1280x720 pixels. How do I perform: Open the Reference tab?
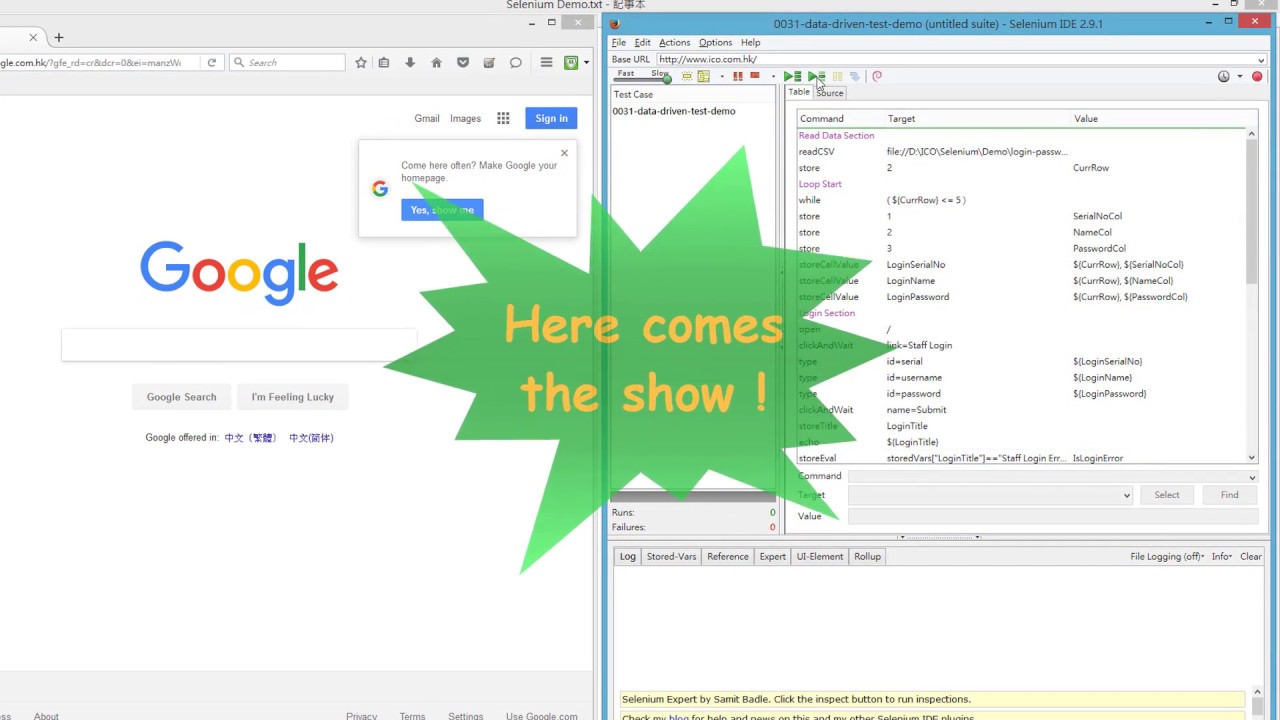click(x=728, y=556)
